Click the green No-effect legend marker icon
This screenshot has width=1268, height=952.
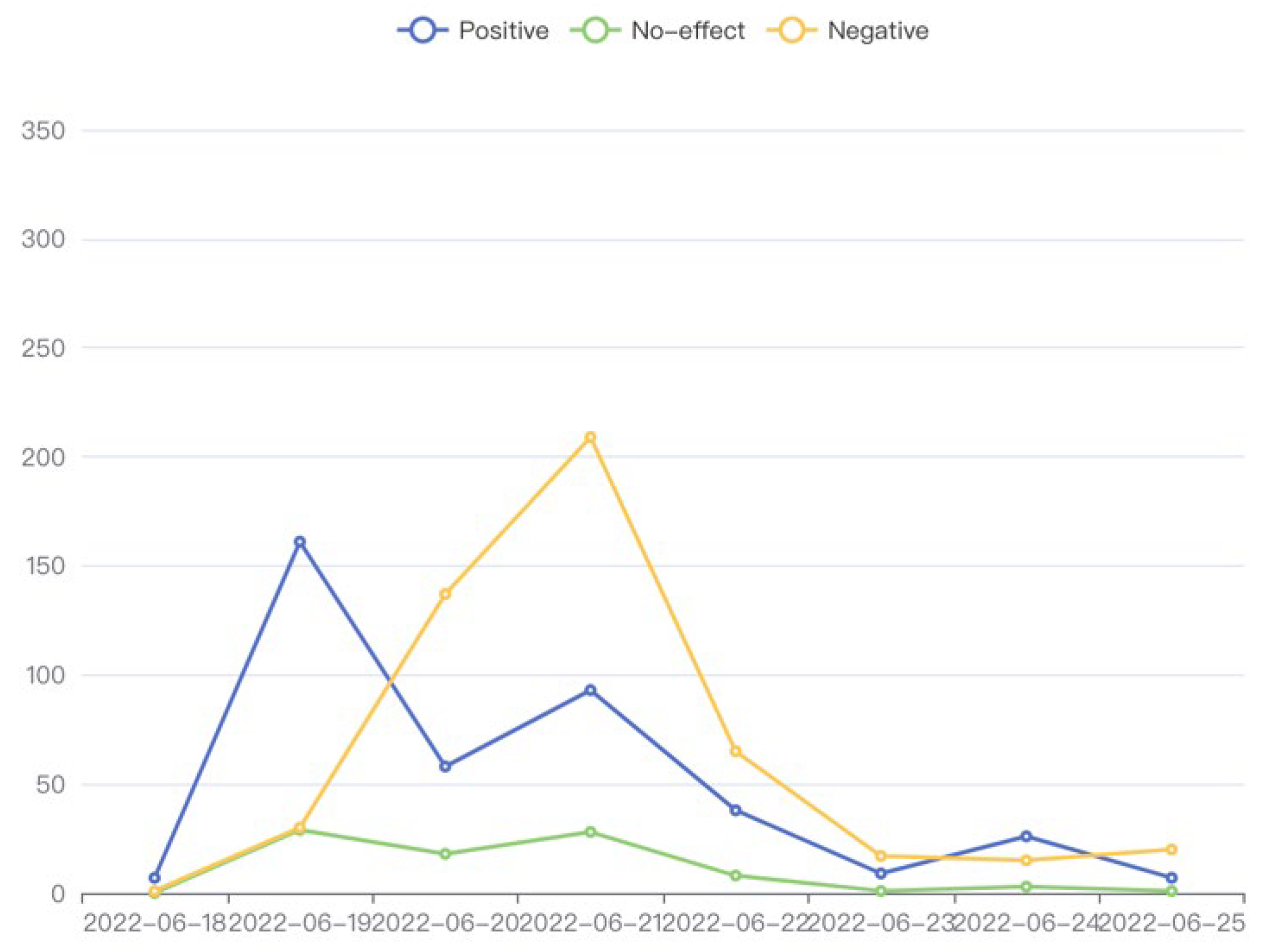595,30
